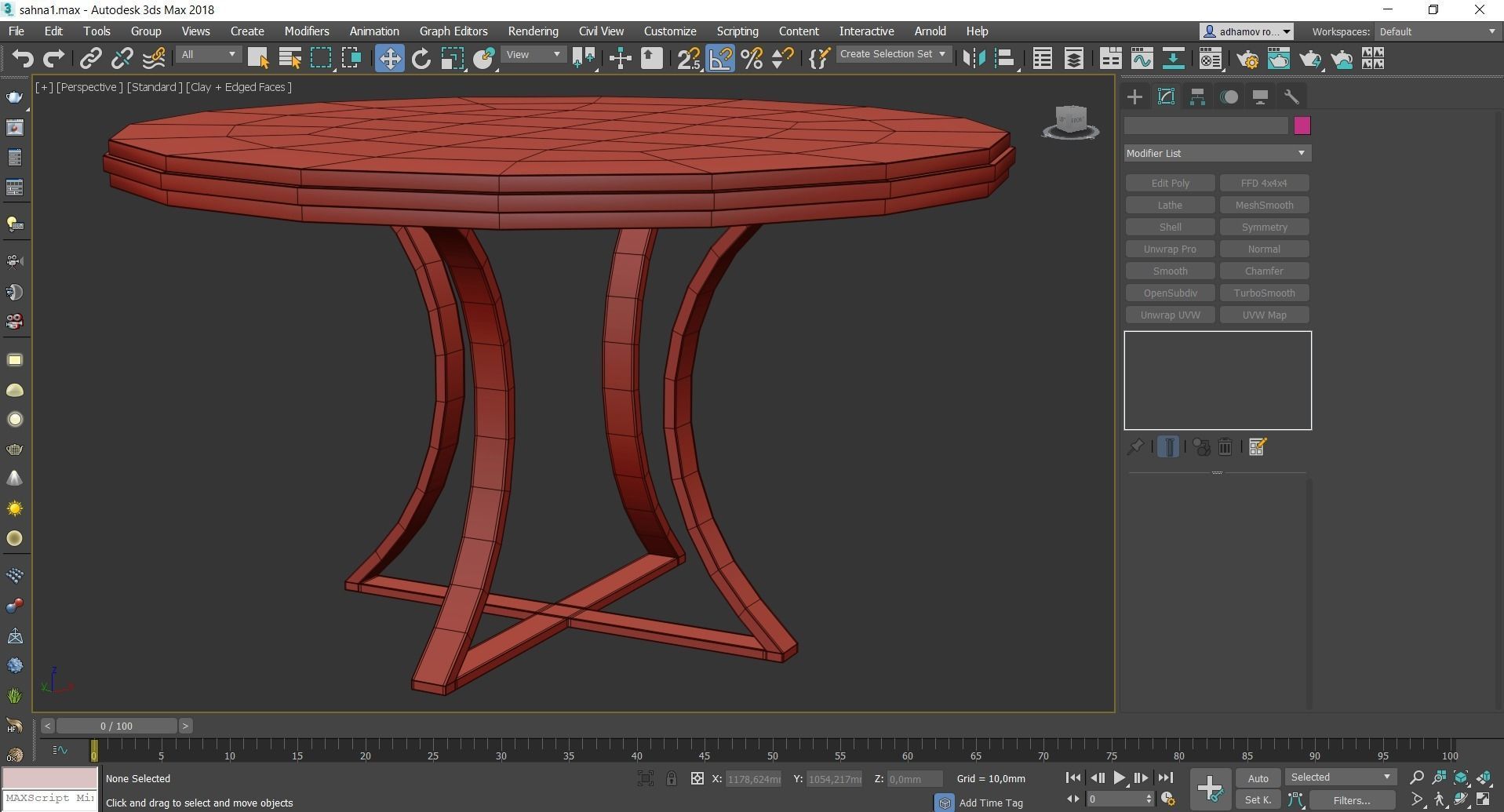Open the Rendering menu
Screen dimensions: 1504x812
[533, 31]
